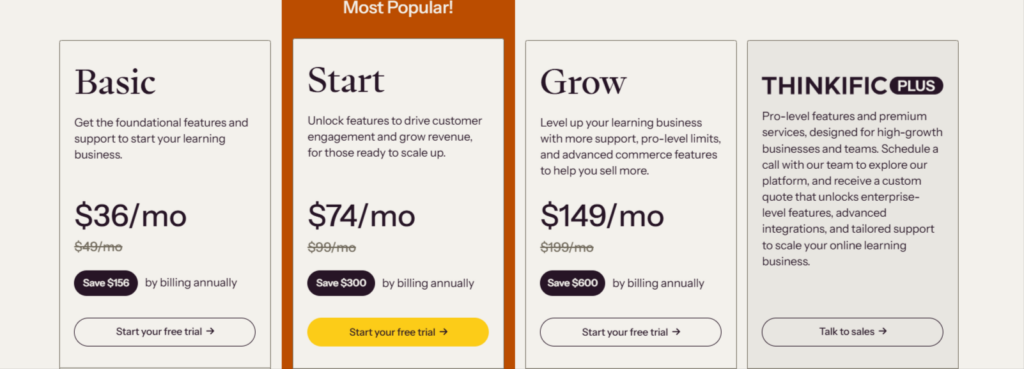Click the Basic plan heading
The height and width of the screenshot is (369, 1024).
point(115,82)
